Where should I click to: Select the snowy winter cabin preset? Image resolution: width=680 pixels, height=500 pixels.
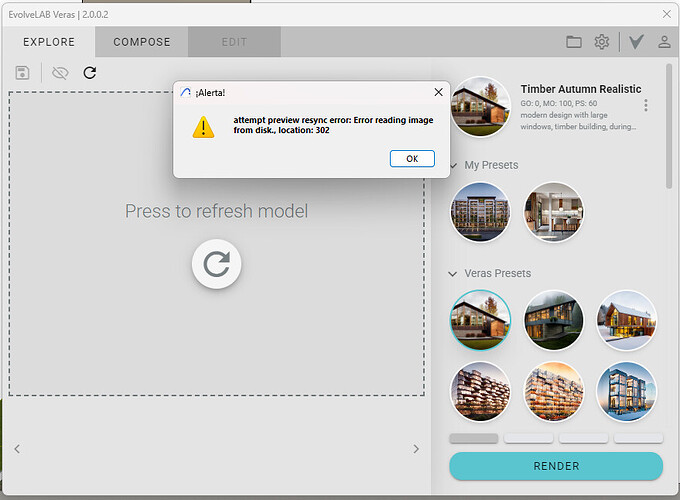627,320
